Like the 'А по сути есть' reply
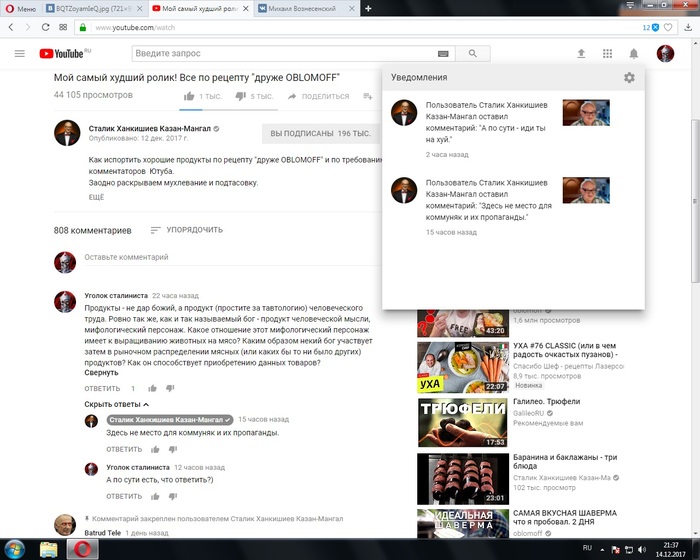700x560 pixels. click(x=155, y=497)
